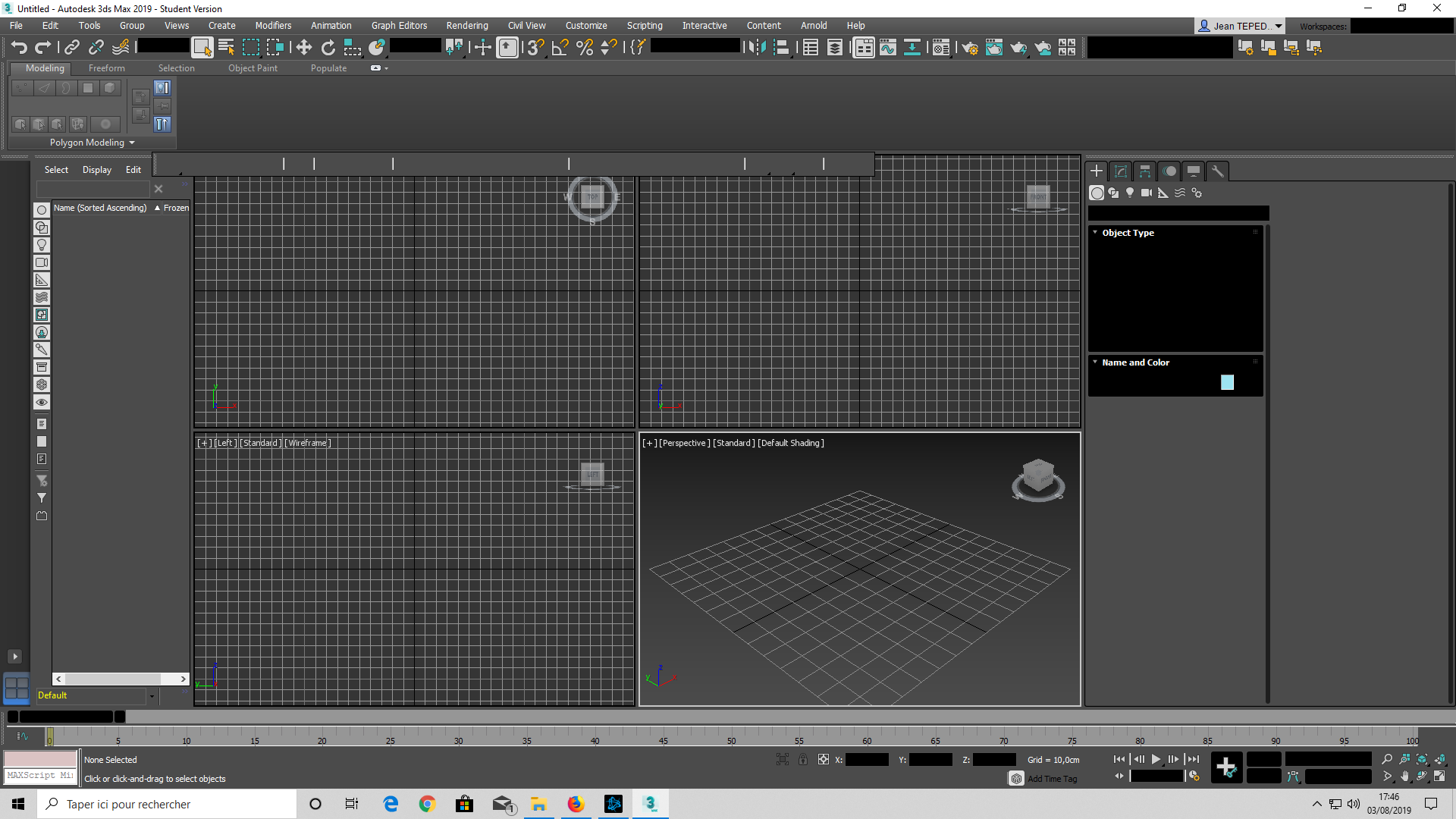Open the Modify command panel tab
1456x819 pixels.
(x=1121, y=171)
